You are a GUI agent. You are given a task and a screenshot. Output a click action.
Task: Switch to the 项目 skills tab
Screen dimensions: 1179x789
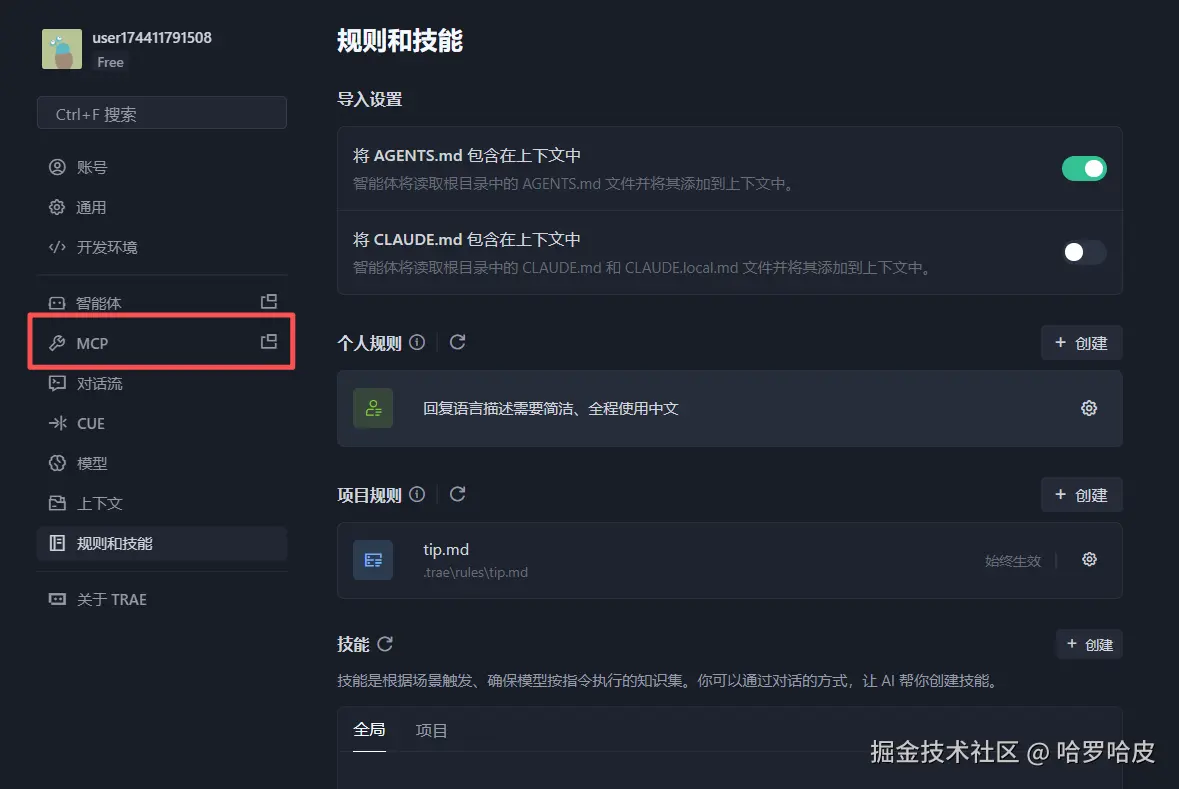[x=432, y=730]
